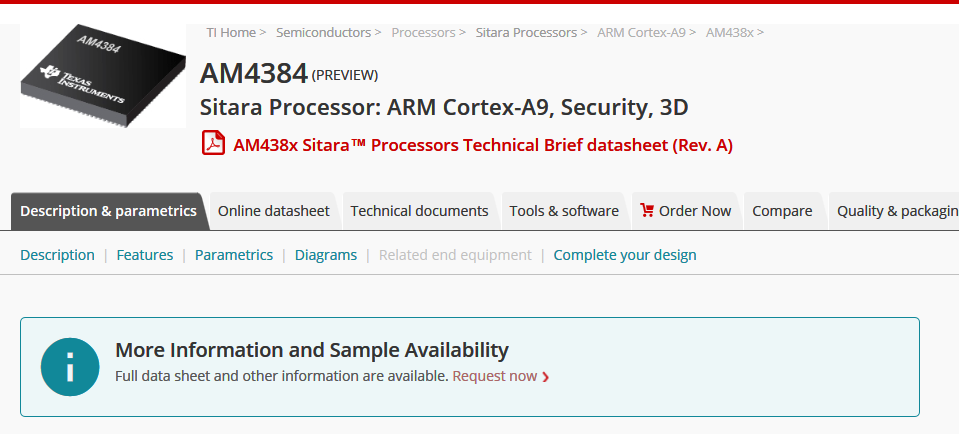Click the red arrow after Request now
The height and width of the screenshot is (434, 959).
546,377
